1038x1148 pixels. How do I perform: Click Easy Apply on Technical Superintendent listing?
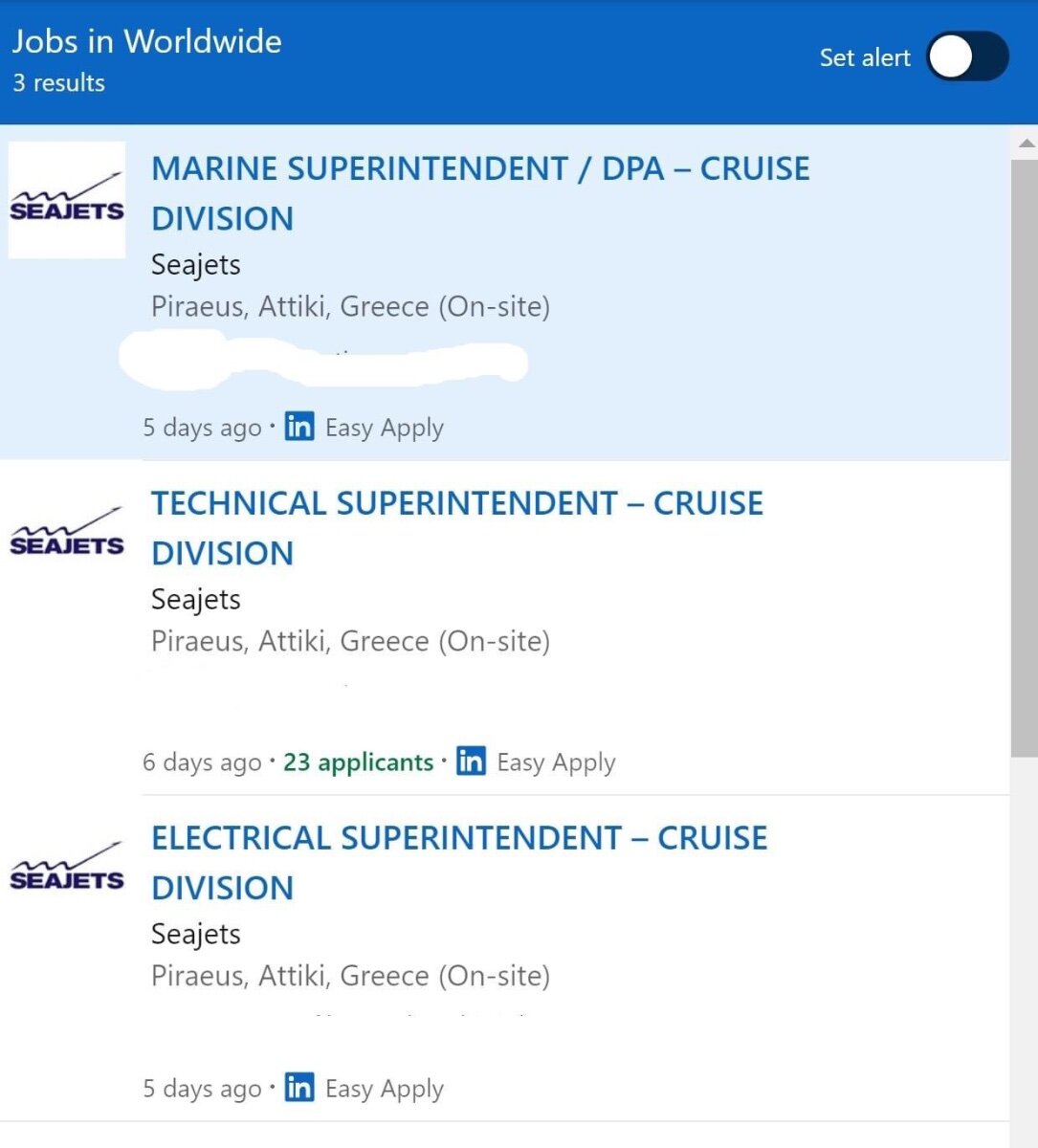tap(556, 762)
